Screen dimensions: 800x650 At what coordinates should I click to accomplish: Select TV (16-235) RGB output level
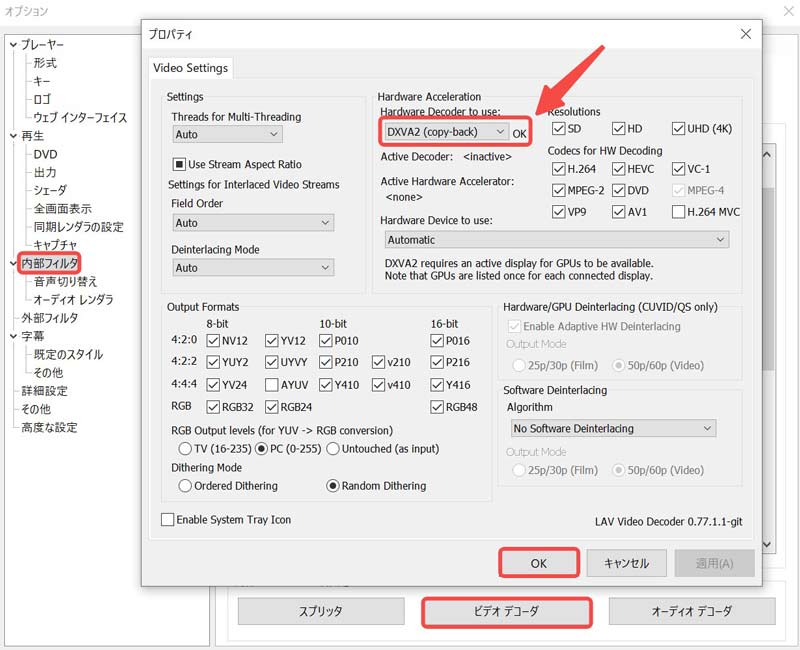[185, 449]
